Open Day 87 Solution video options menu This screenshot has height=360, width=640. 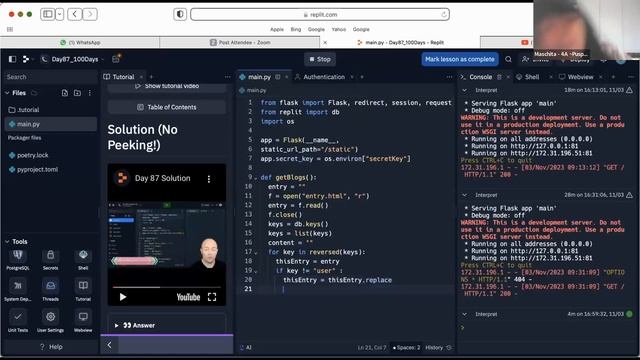click(x=209, y=179)
